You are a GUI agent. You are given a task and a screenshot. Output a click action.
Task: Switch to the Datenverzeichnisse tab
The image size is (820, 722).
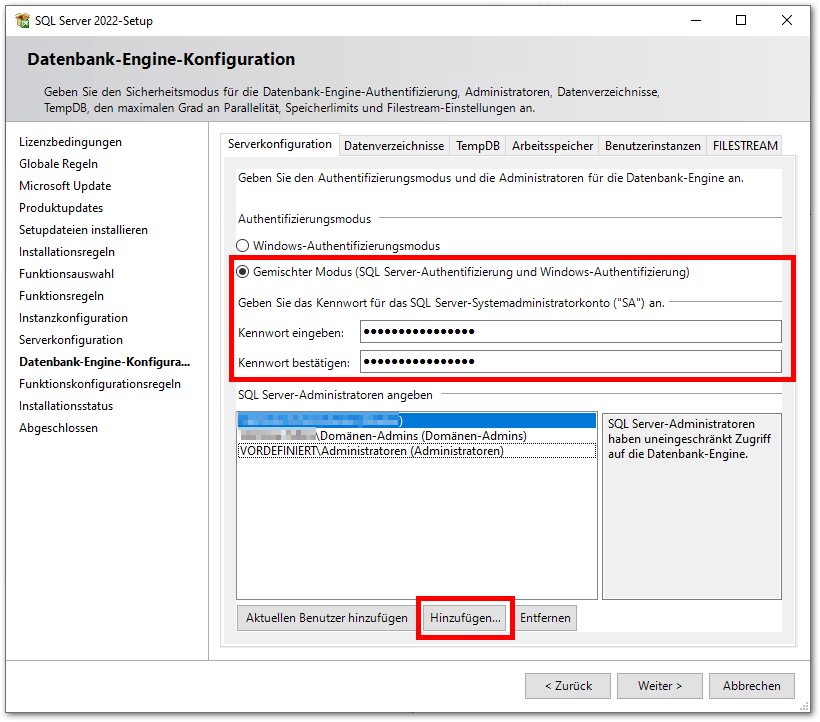point(394,146)
